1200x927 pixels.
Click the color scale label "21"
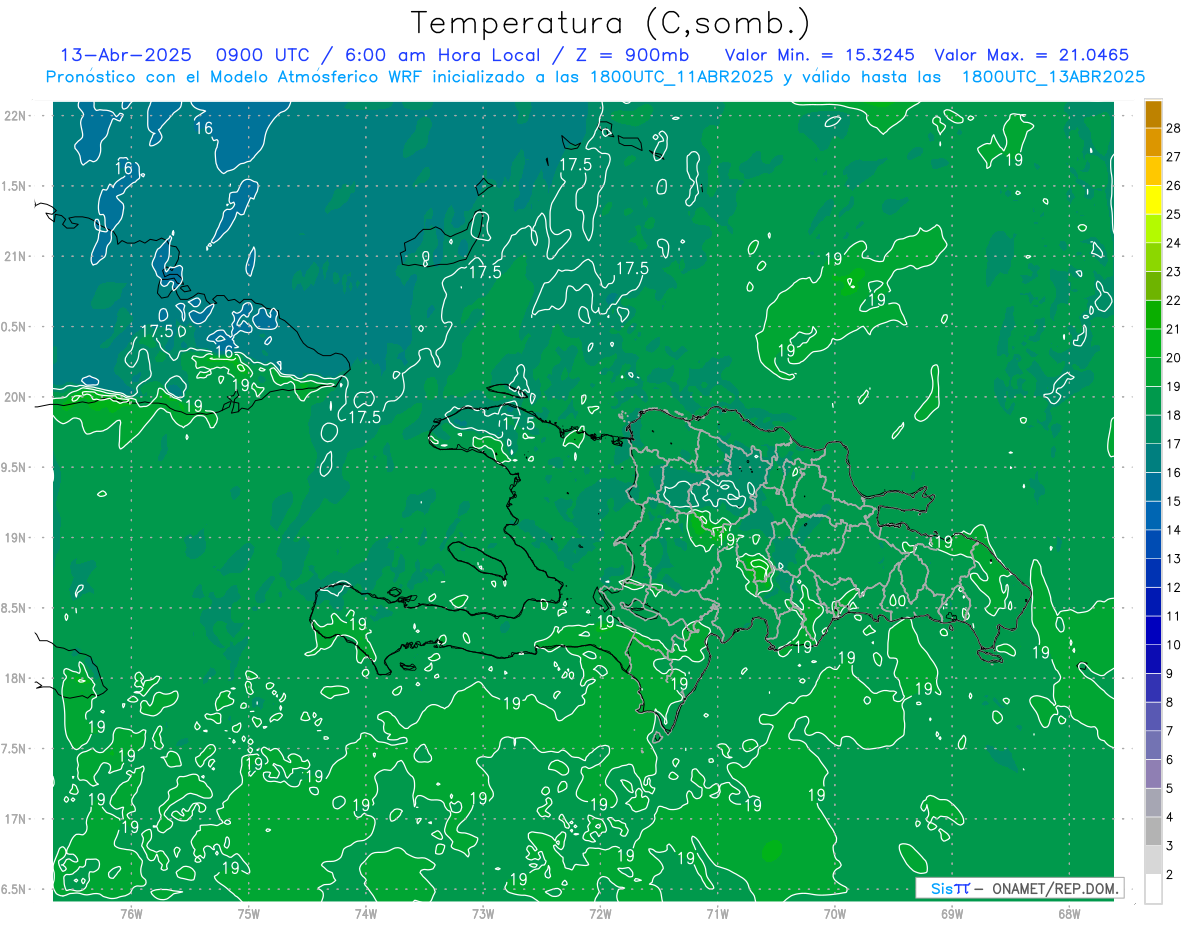(1174, 329)
